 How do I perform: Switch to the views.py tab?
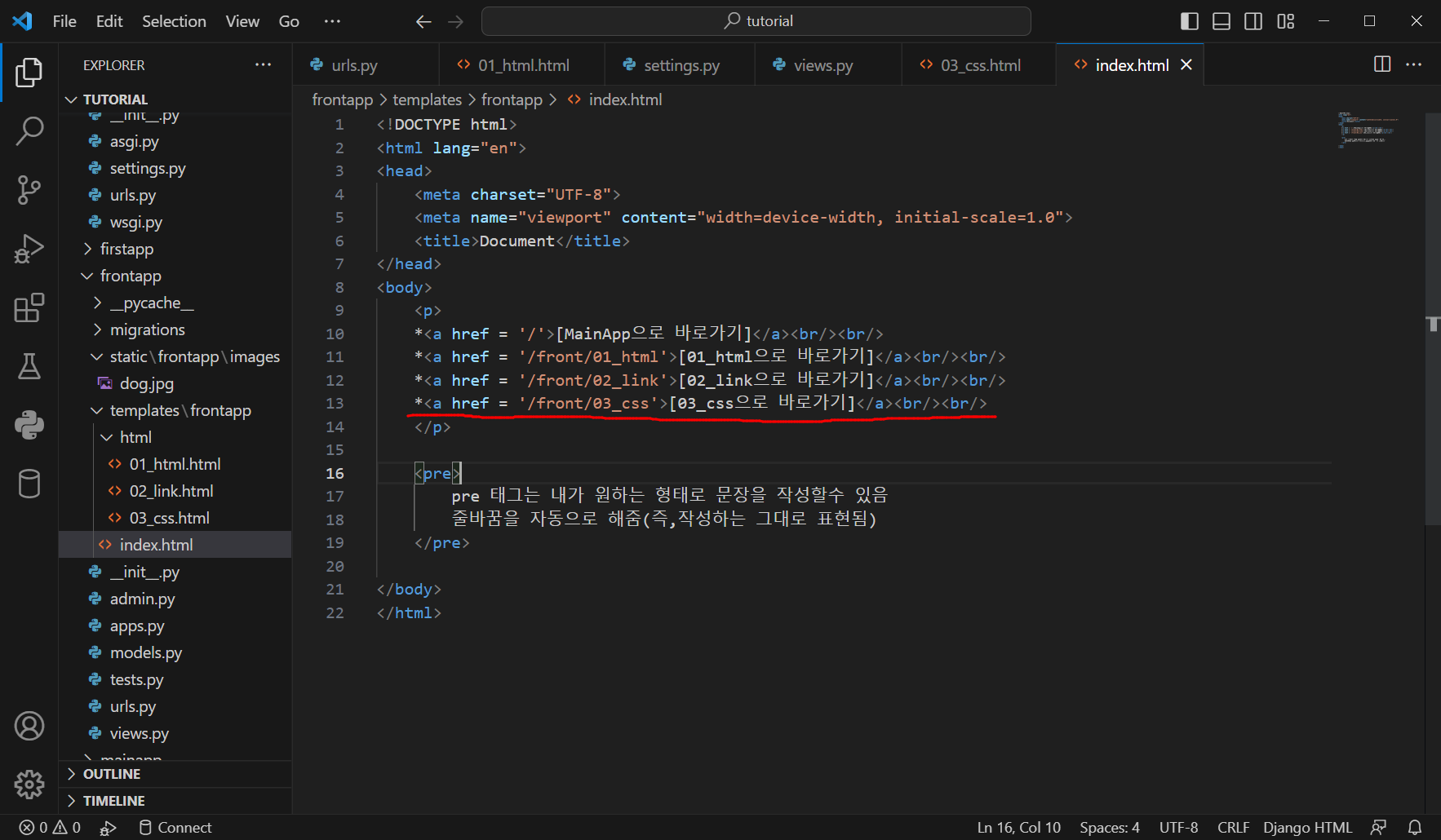coord(827,64)
